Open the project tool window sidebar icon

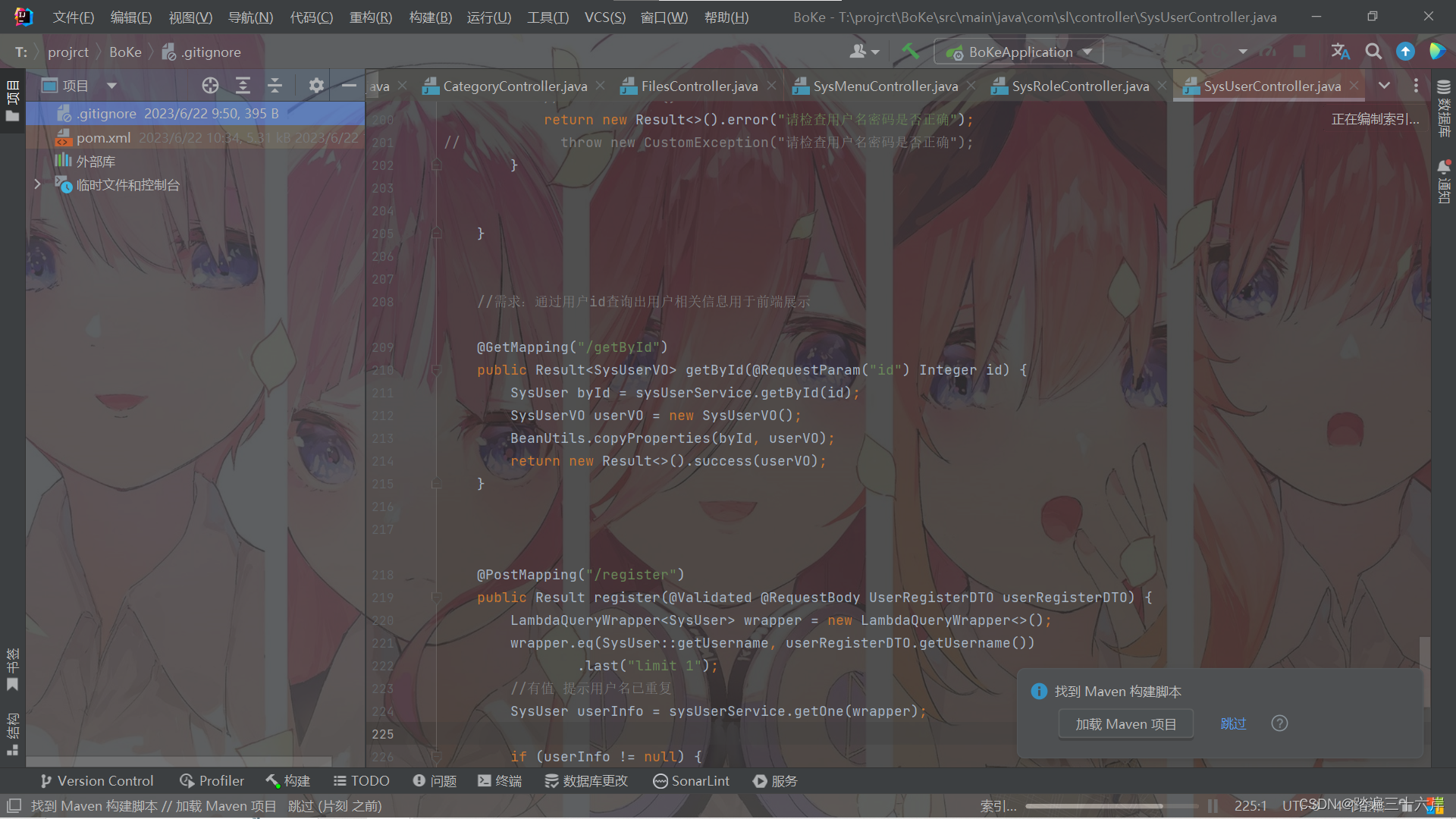pyautogui.click(x=12, y=101)
